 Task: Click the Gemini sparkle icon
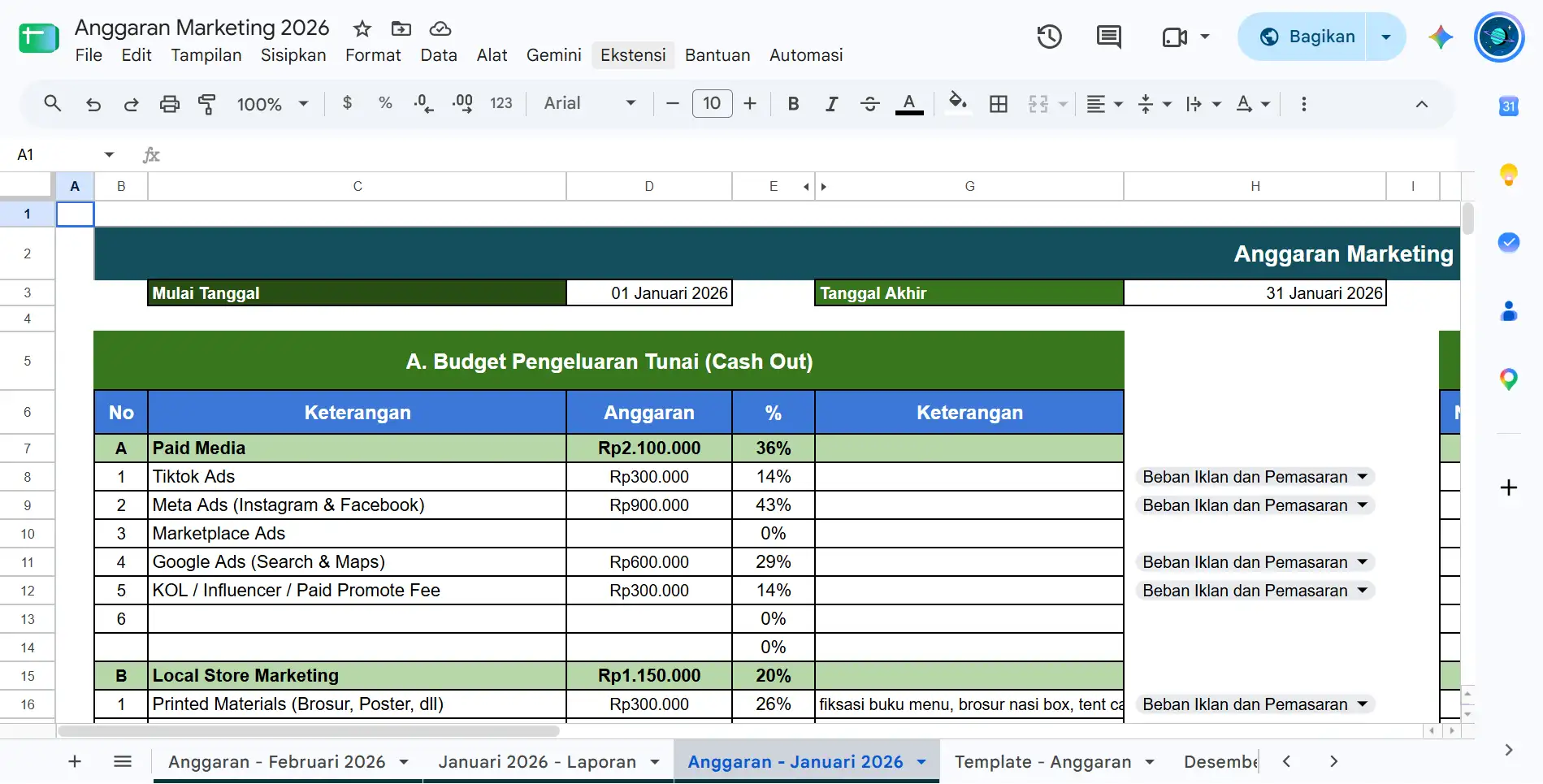click(x=1441, y=37)
